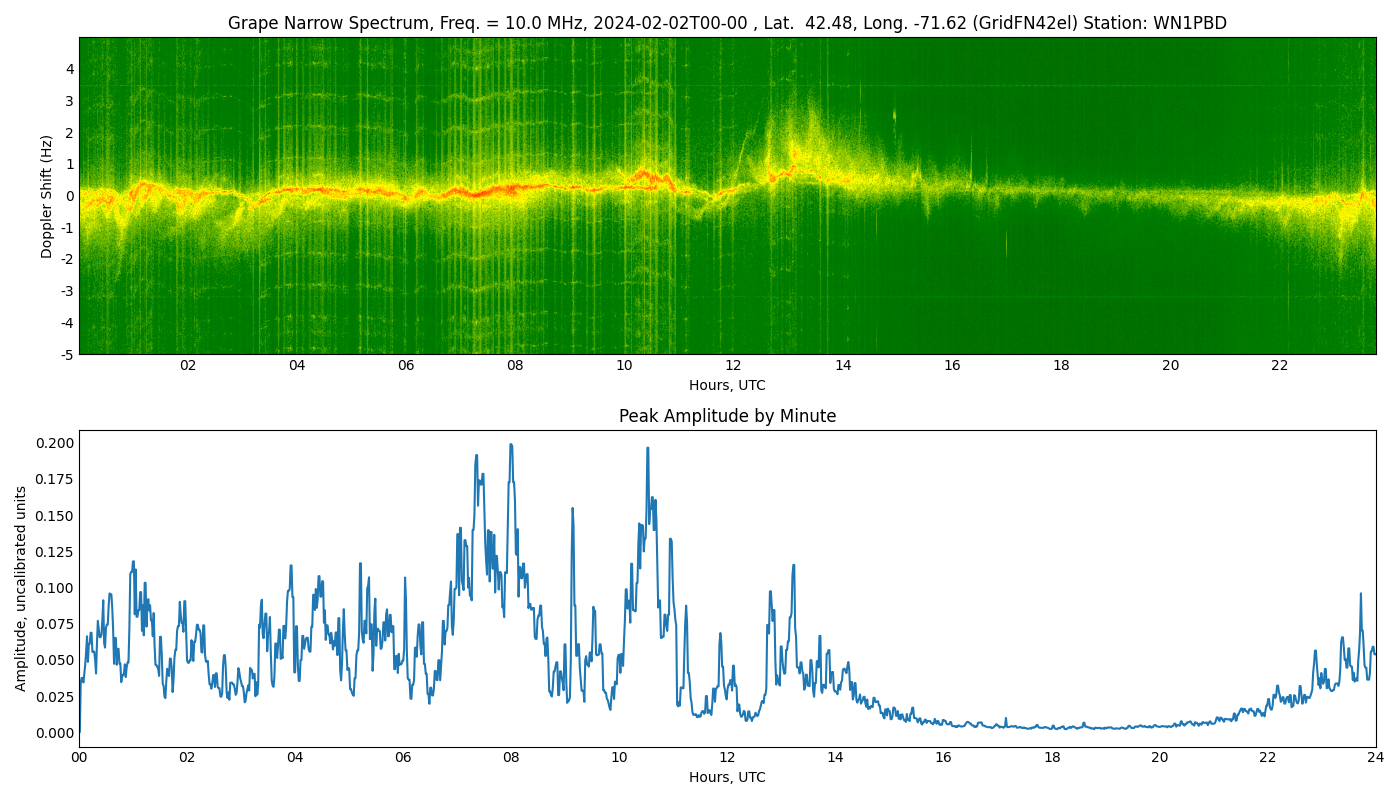This screenshot has height=800, width=1400.
Task: Click the -5 tick on Doppler axis
Action: (66, 354)
